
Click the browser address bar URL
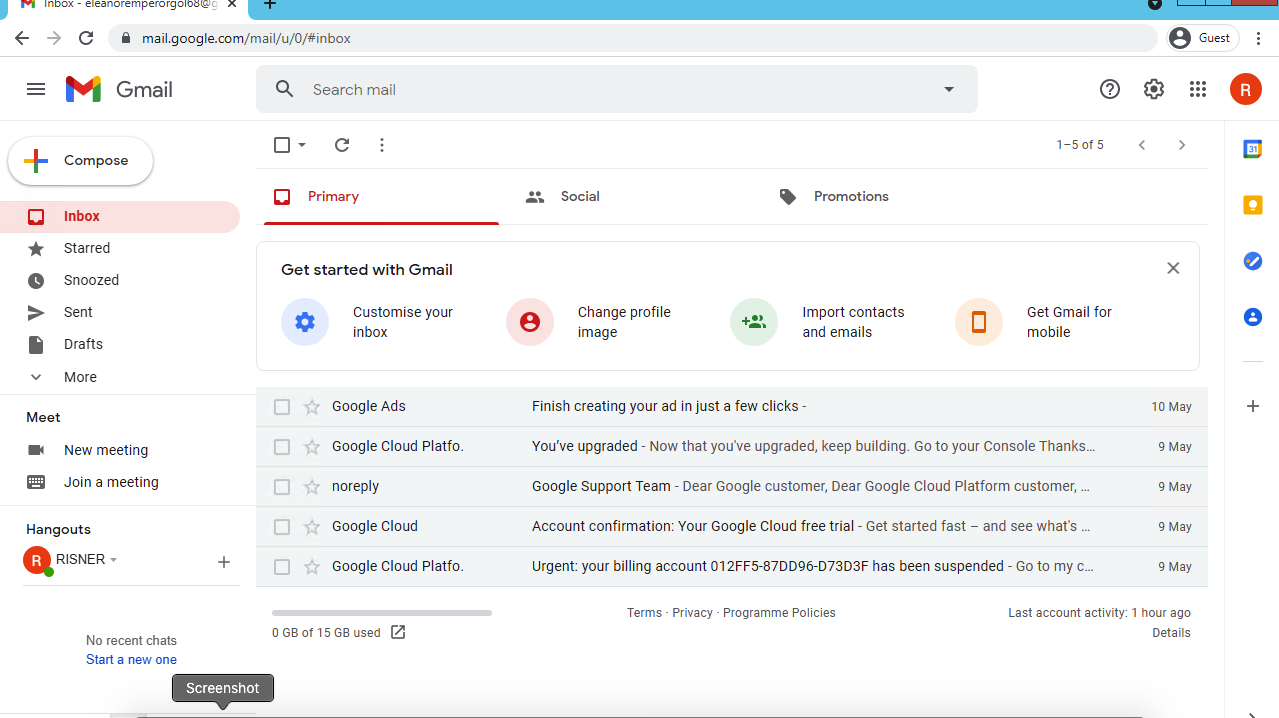246,38
